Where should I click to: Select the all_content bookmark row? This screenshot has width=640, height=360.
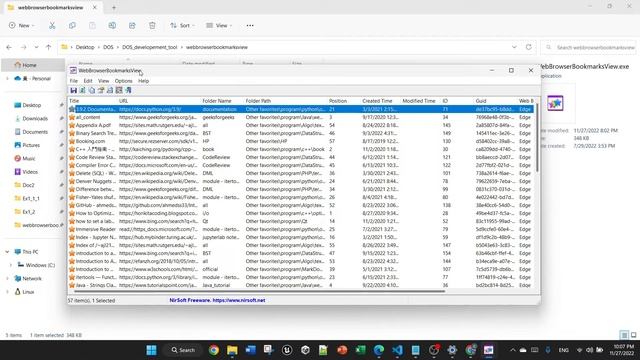[300, 117]
